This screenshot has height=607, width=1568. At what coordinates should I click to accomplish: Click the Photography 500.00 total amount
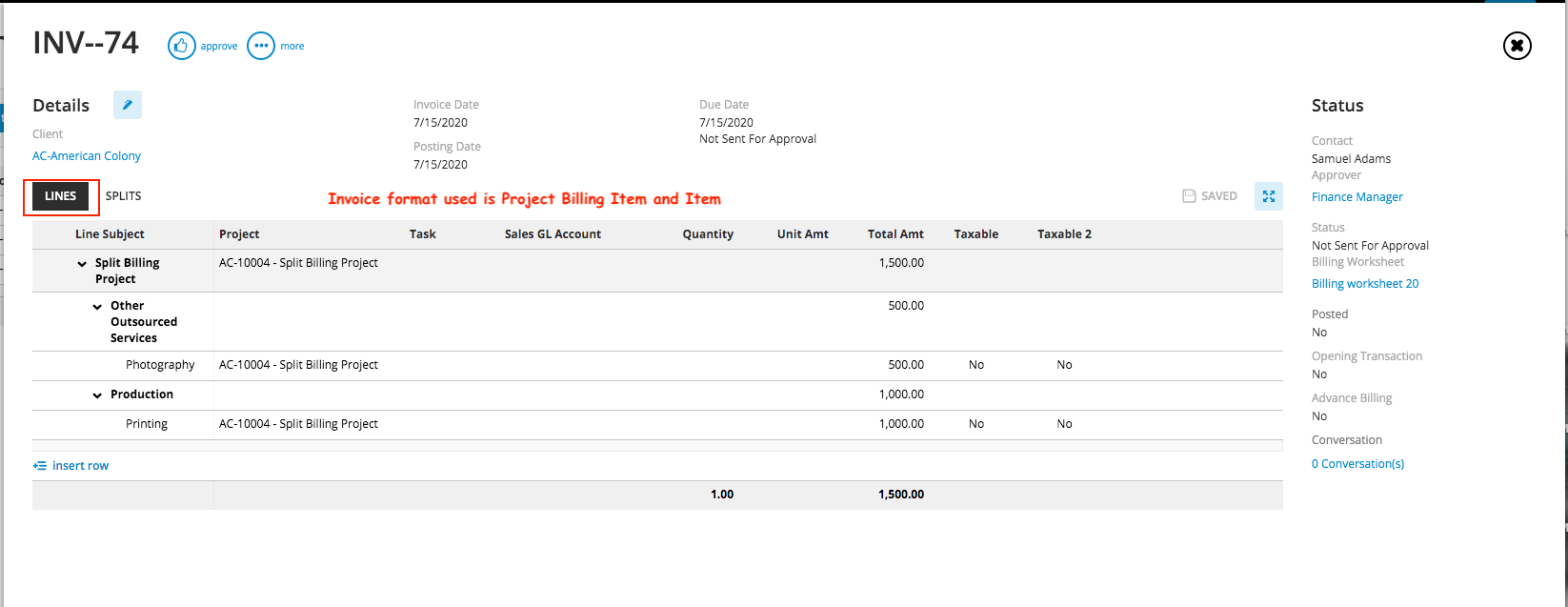(x=906, y=365)
